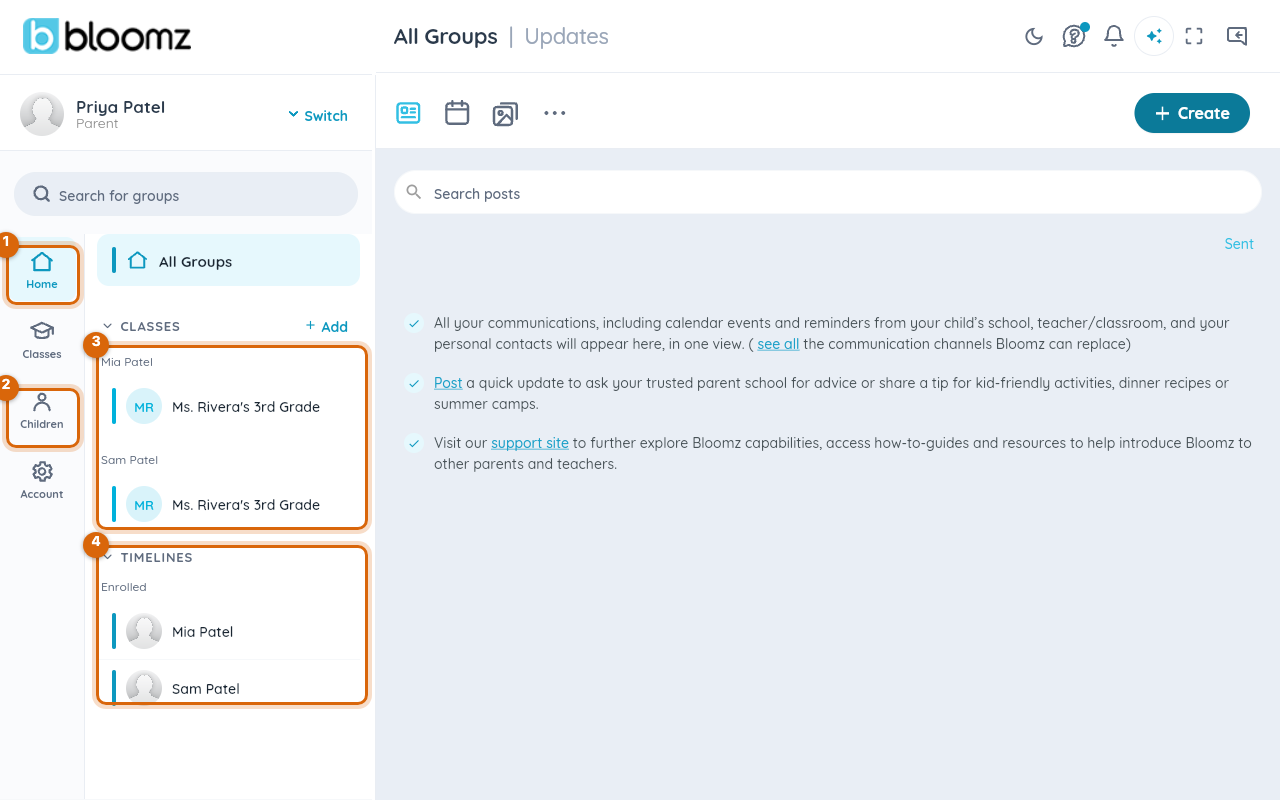Image resolution: width=1280 pixels, height=800 pixels.
Task: Show the updates feed view
Action: coord(408,113)
